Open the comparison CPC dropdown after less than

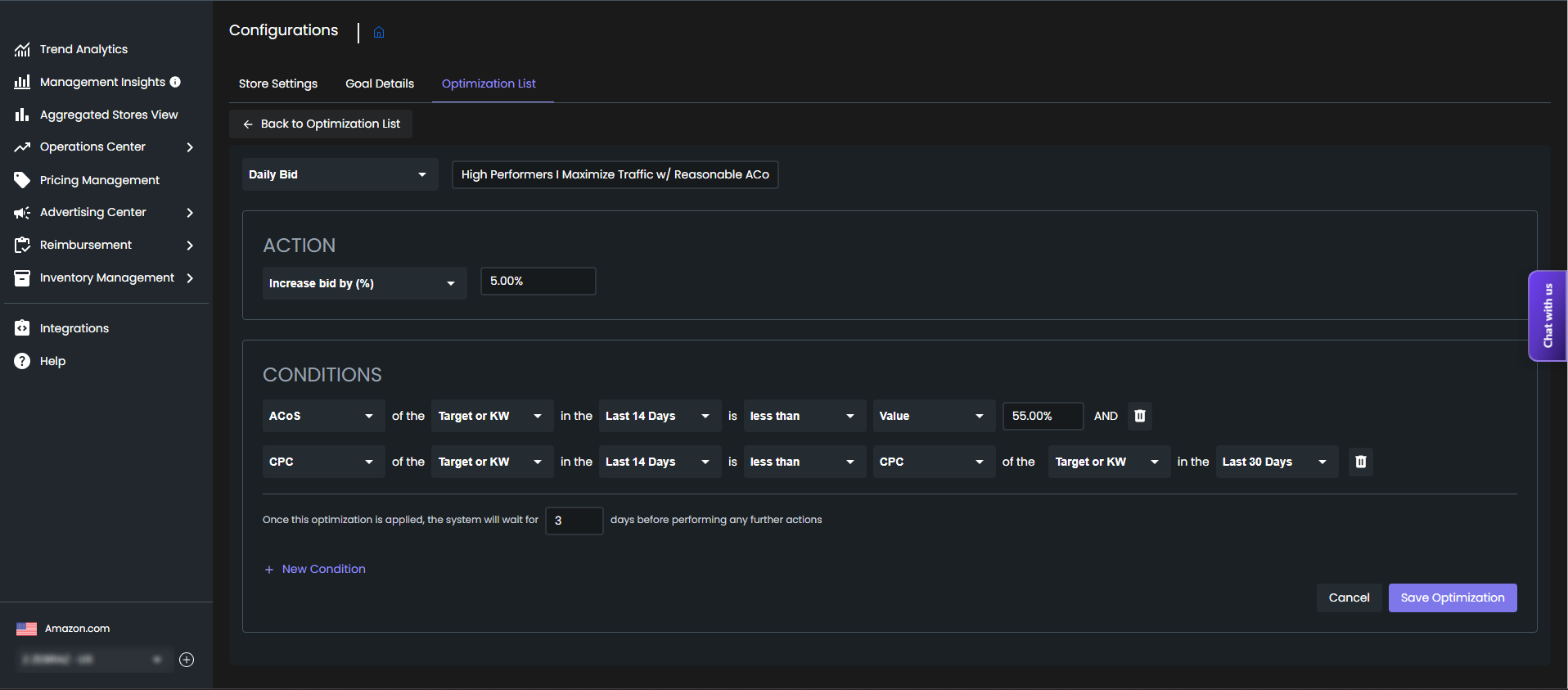934,462
